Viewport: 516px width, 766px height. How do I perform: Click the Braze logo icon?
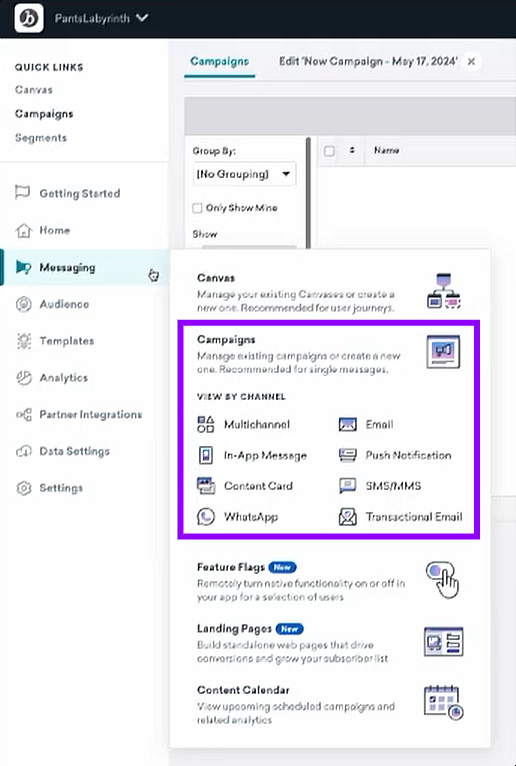coord(29,18)
